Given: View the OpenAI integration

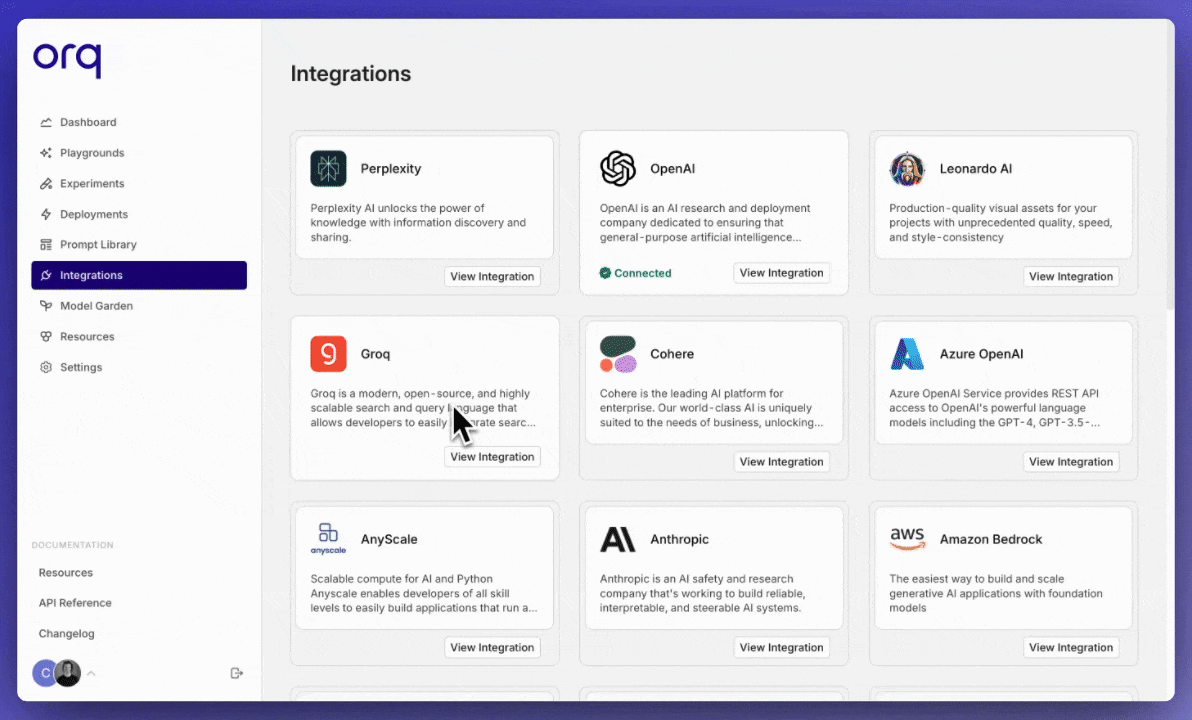Looking at the screenshot, I should click(x=781, y=273).
